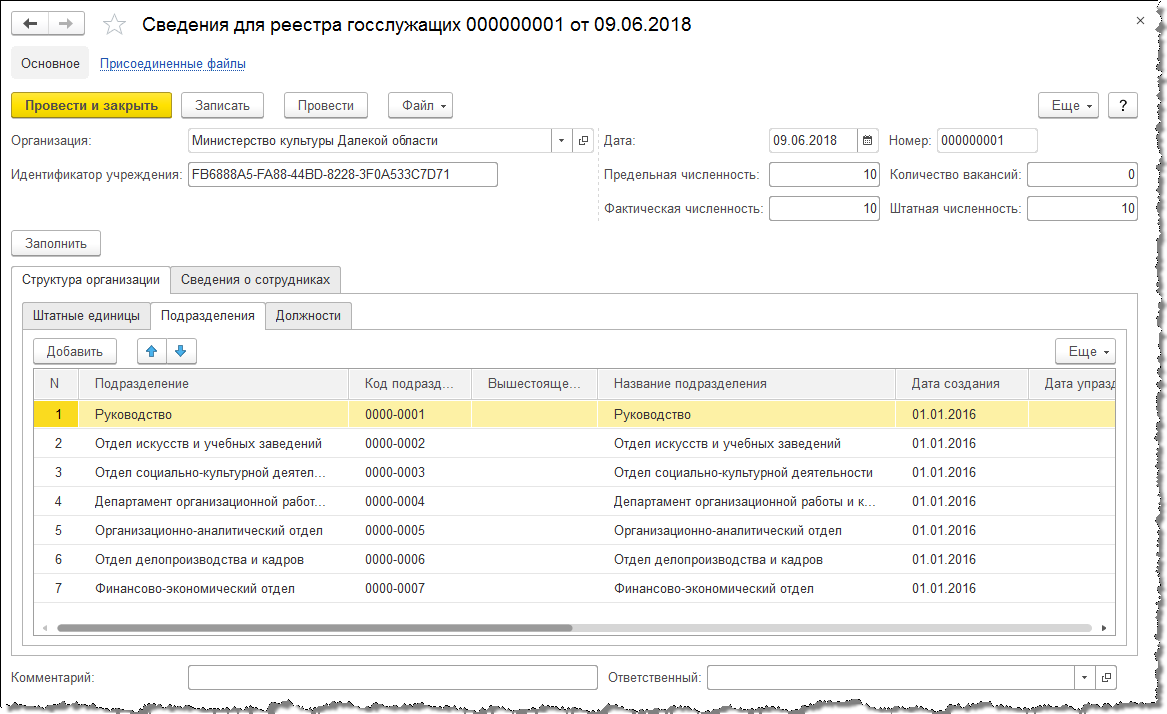Click Руководство in Название подразделения column

(746, 415)
